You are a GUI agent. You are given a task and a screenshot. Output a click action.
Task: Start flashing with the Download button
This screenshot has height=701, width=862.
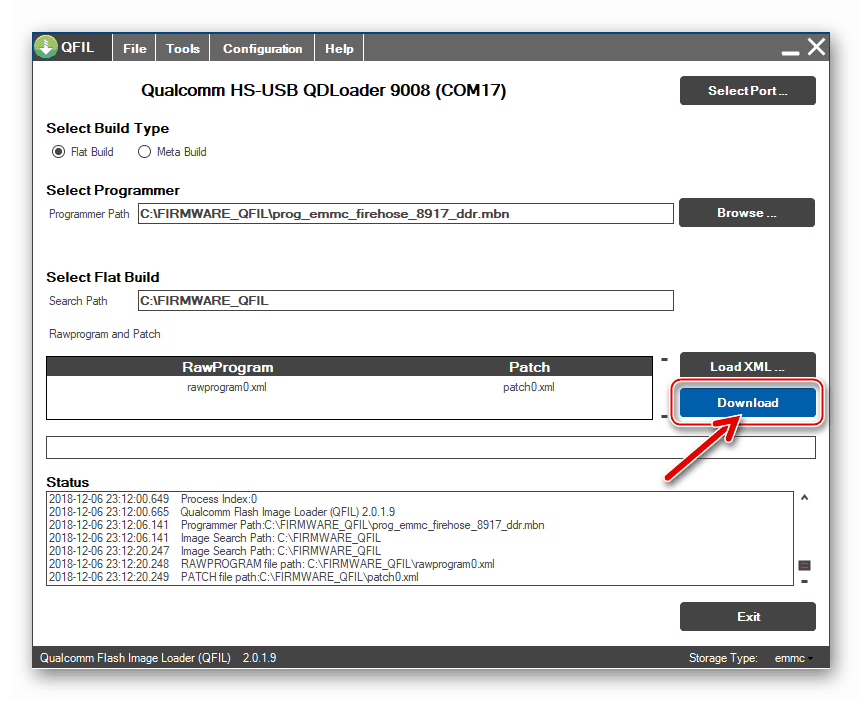coord(748,402)
